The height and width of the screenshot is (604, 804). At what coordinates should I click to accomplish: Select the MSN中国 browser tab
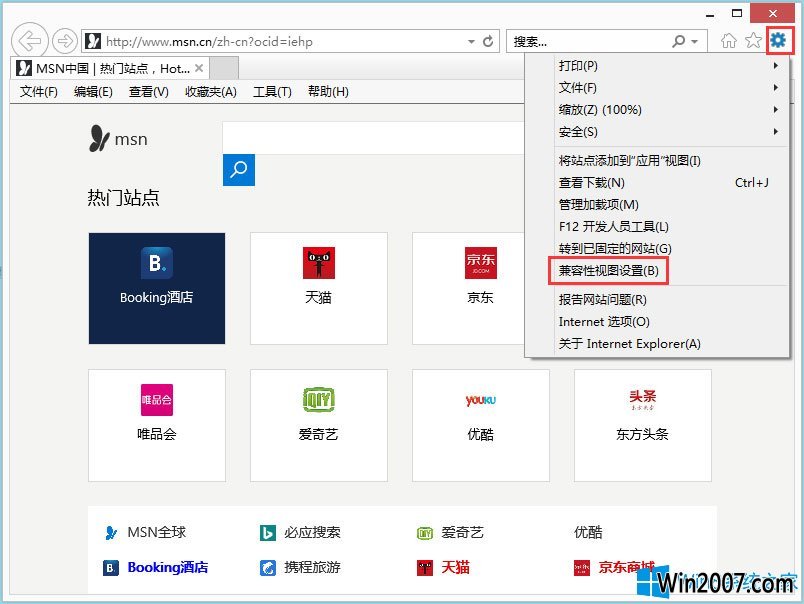(110, 68)
